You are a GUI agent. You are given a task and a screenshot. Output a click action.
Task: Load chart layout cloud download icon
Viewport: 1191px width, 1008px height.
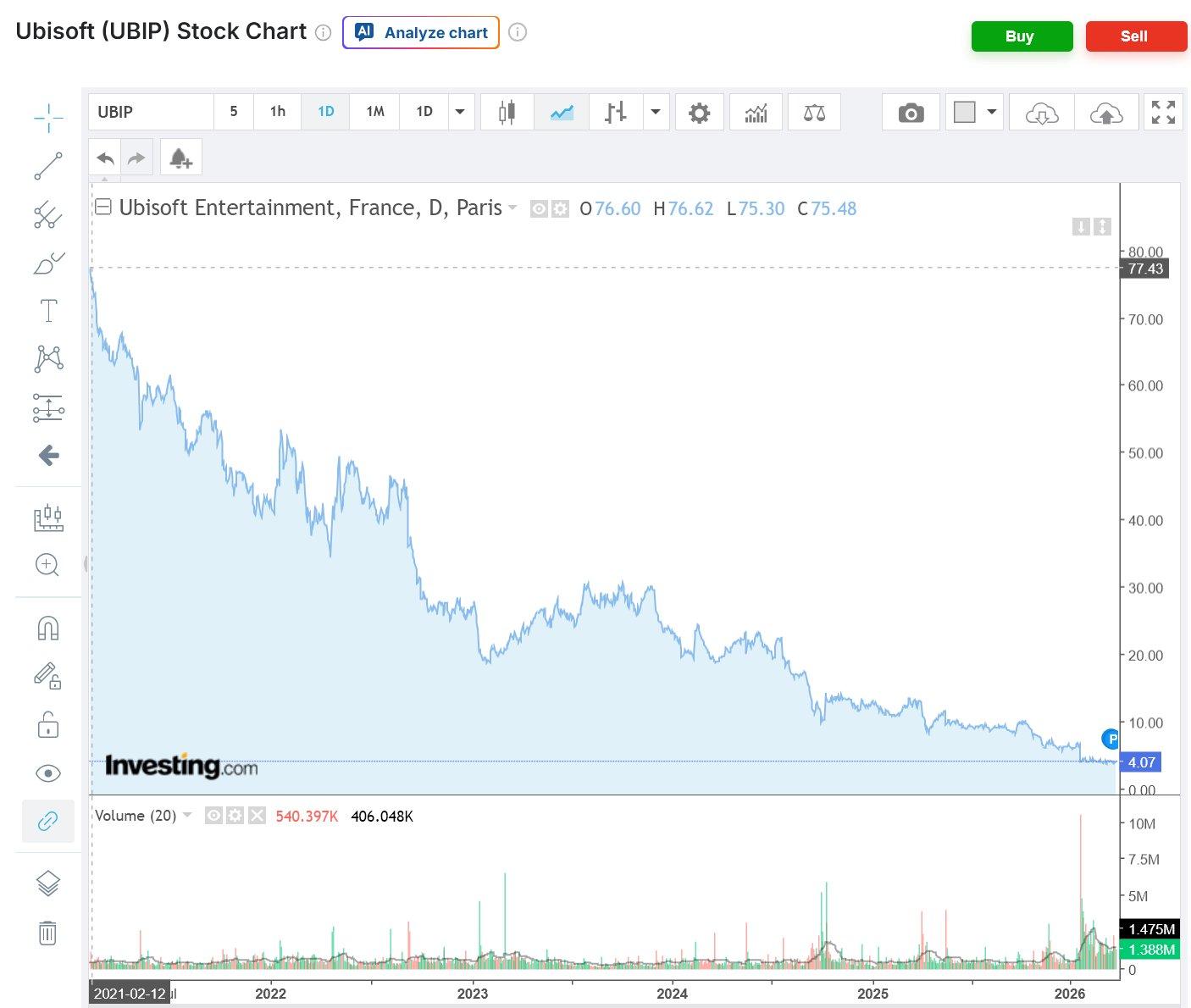1042,112
